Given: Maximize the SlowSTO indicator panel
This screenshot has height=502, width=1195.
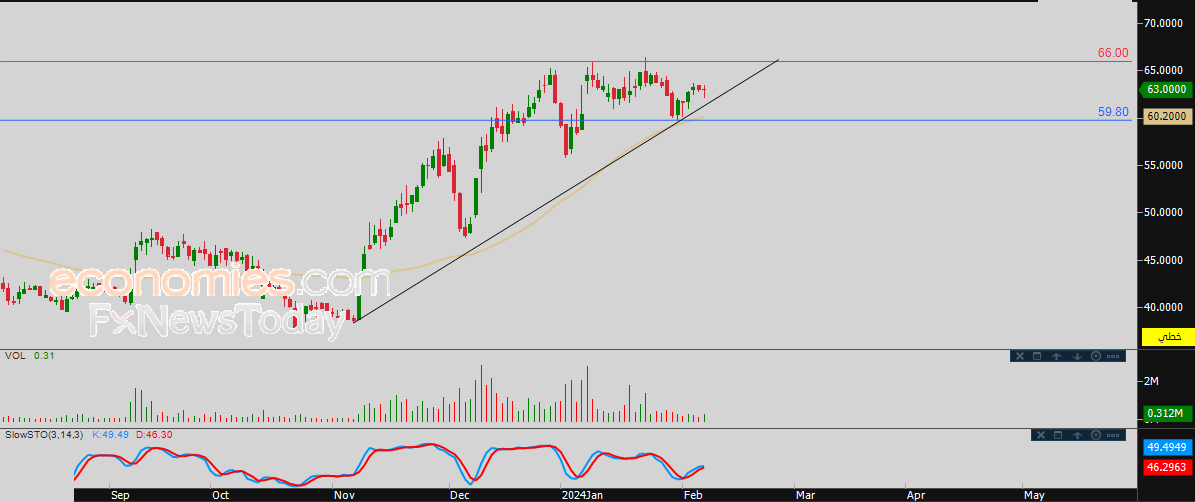Looking at the screenshot, I should coord(1057,435).
